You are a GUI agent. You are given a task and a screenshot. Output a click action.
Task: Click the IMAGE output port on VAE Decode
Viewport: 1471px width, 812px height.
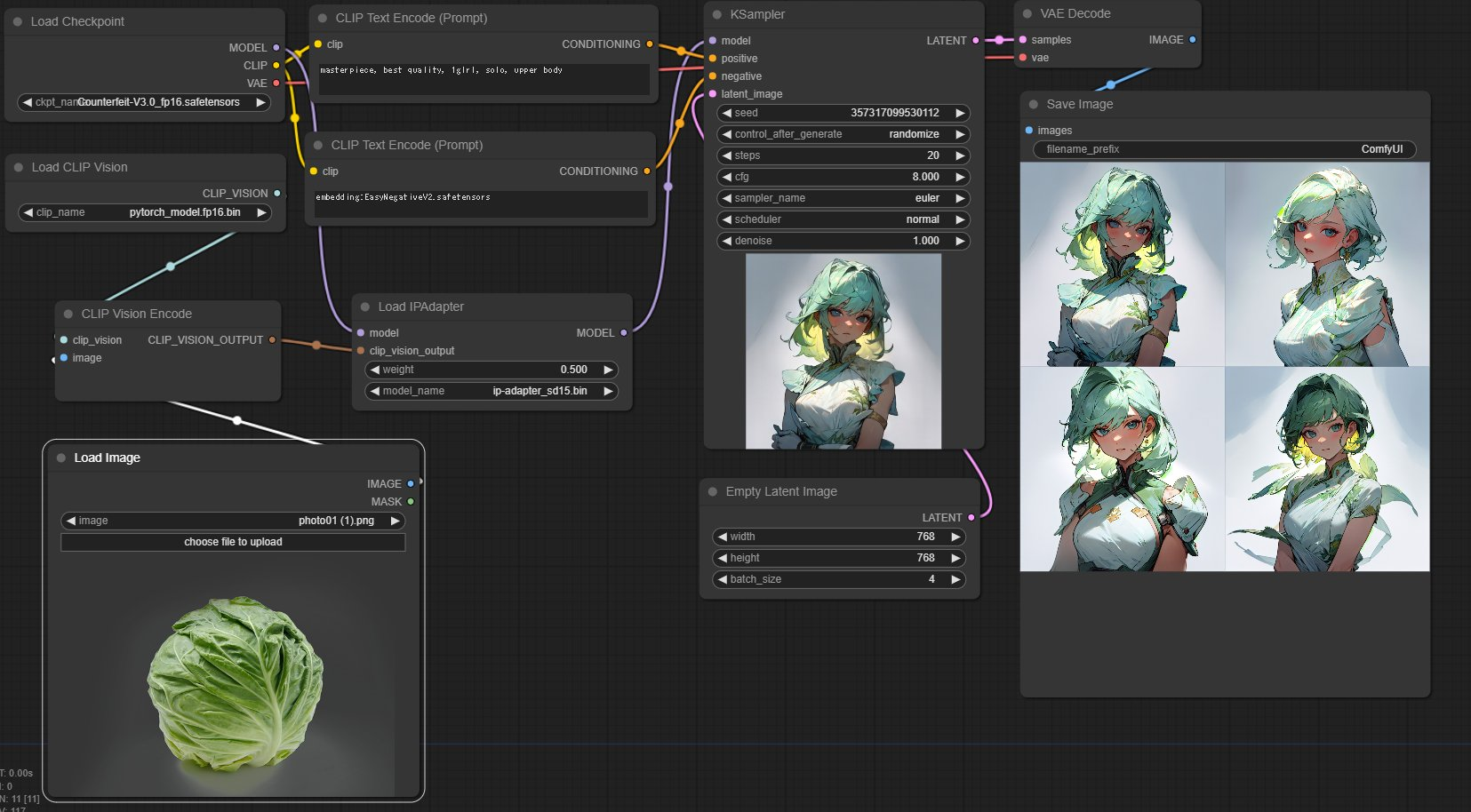point(1192,39)
